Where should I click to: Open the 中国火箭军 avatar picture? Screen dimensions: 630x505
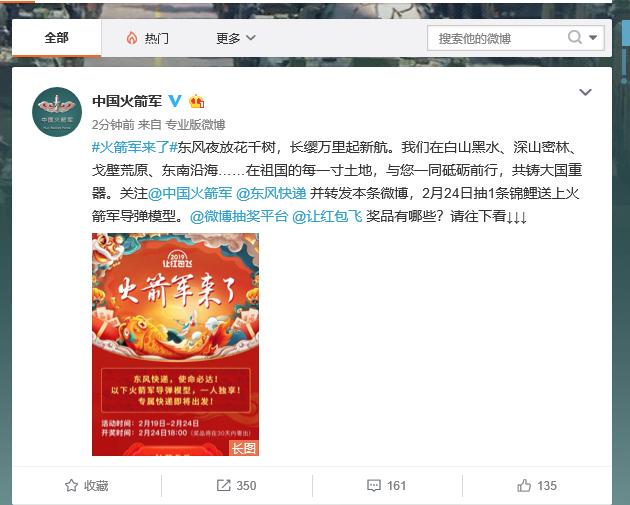pos(57,112)
